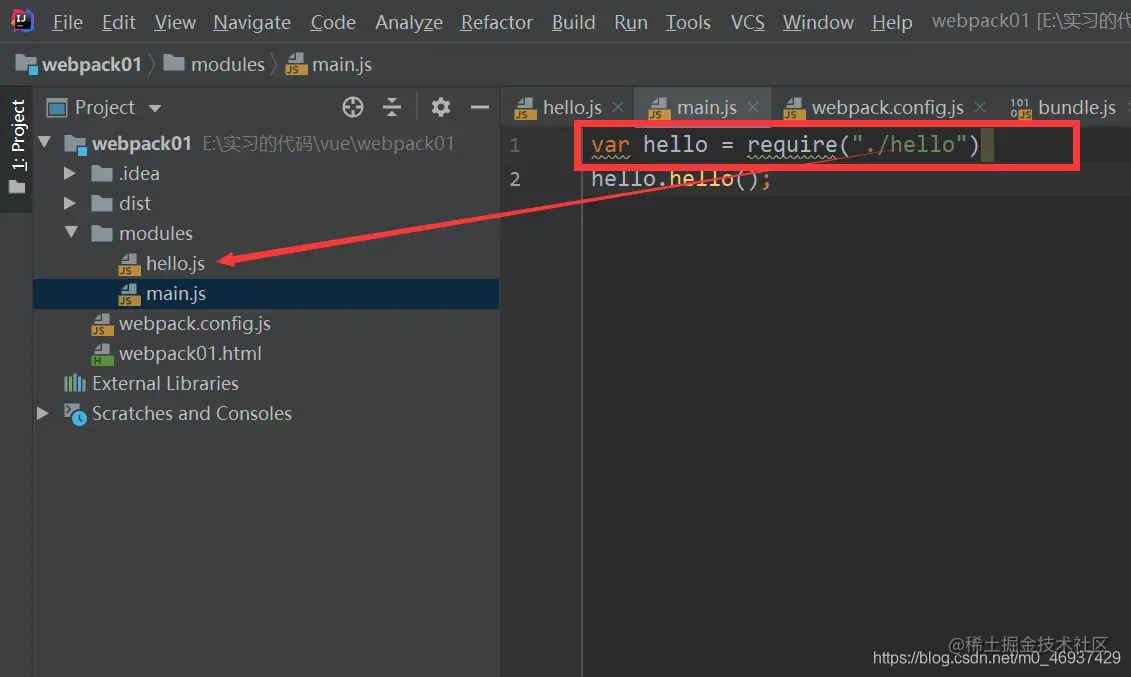Image resolution: width=1131 pixels, height=677 pixels.
Task: Open the View menu
Action: click(175, 22)
